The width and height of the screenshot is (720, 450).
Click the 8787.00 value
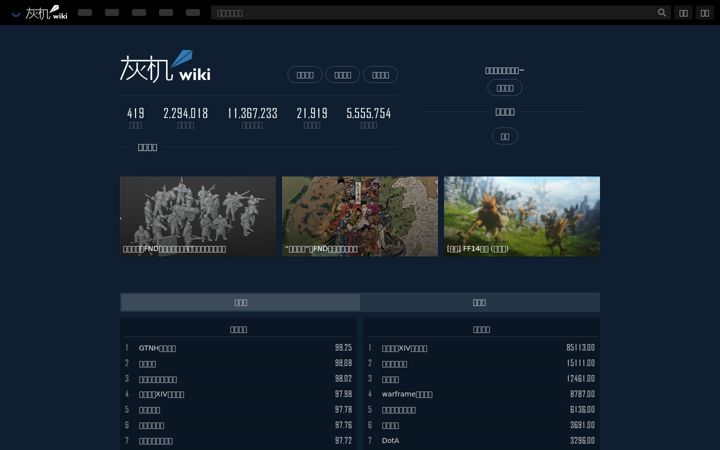[x=582, y=394]
